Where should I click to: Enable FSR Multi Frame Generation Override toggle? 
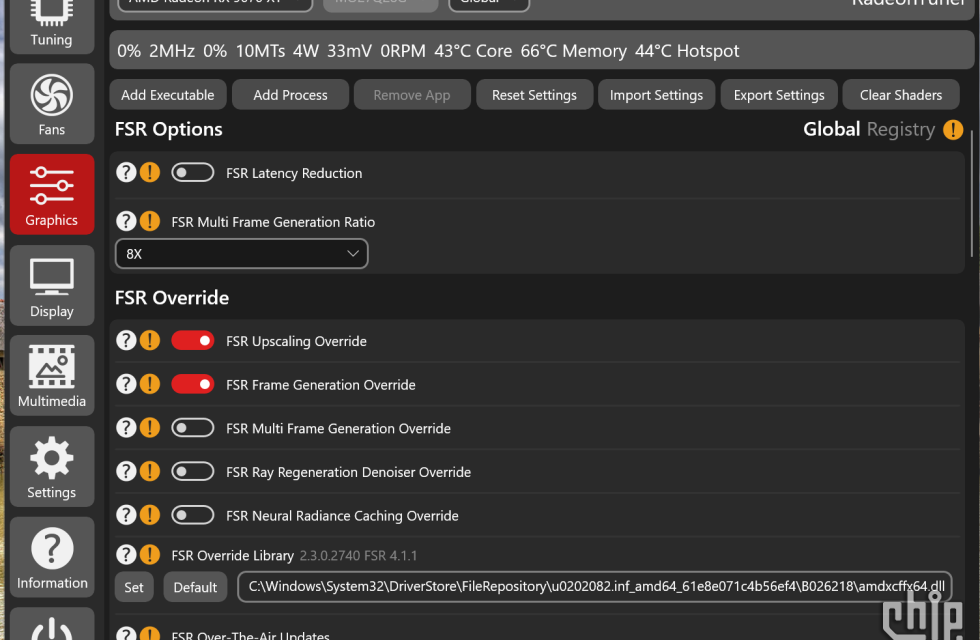pos(192,428)
